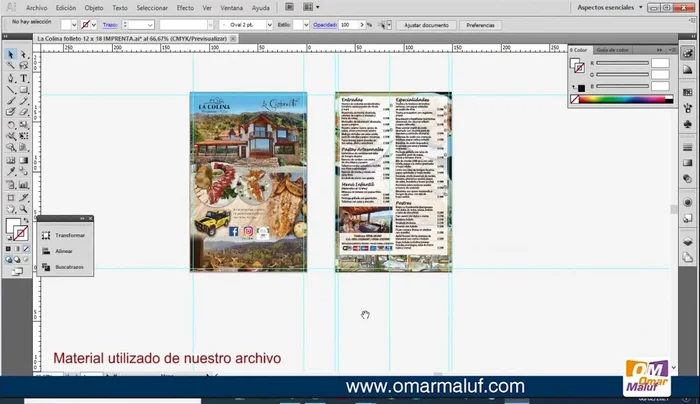Open the stroke weight dropdown
The width and height of the screenshot is (700, 404).
tap(150, 25)
